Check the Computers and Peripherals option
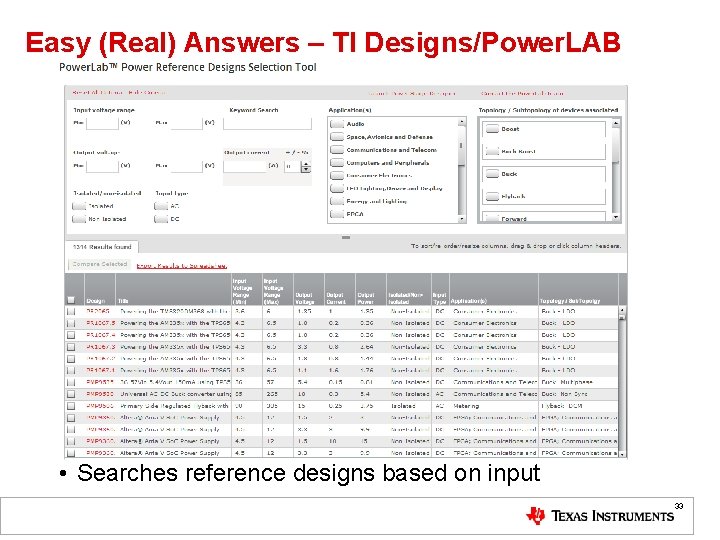 click(x=337, y=163)
